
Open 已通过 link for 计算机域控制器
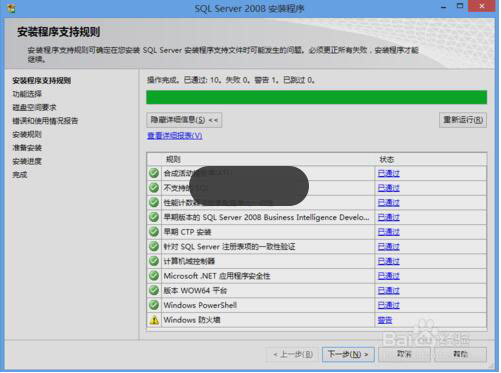388,261
